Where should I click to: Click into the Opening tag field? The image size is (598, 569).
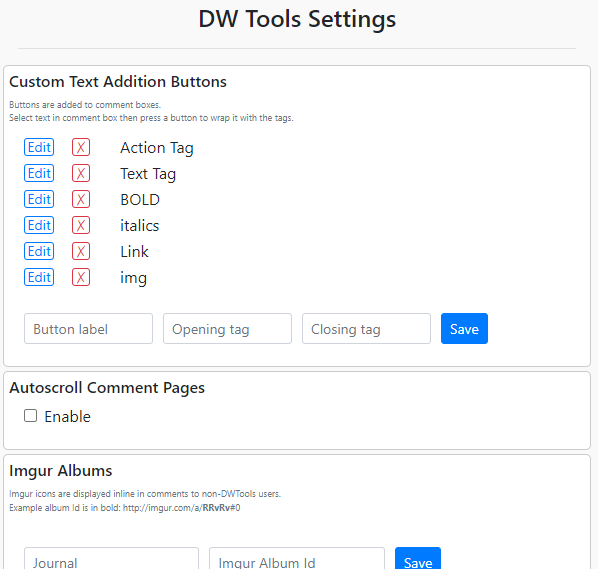tap(227, 329)
